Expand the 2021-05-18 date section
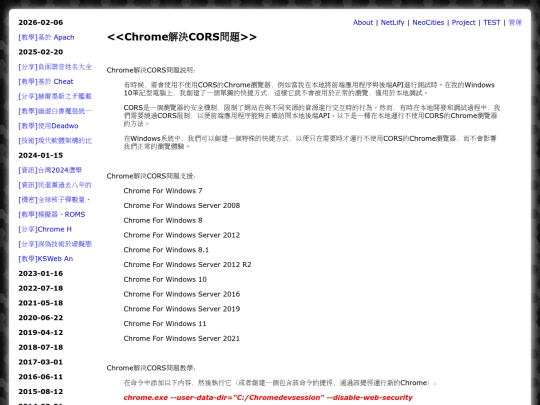The height and width of the screenshot is (405, 540). pyautogui.click(x=41, y=303)
